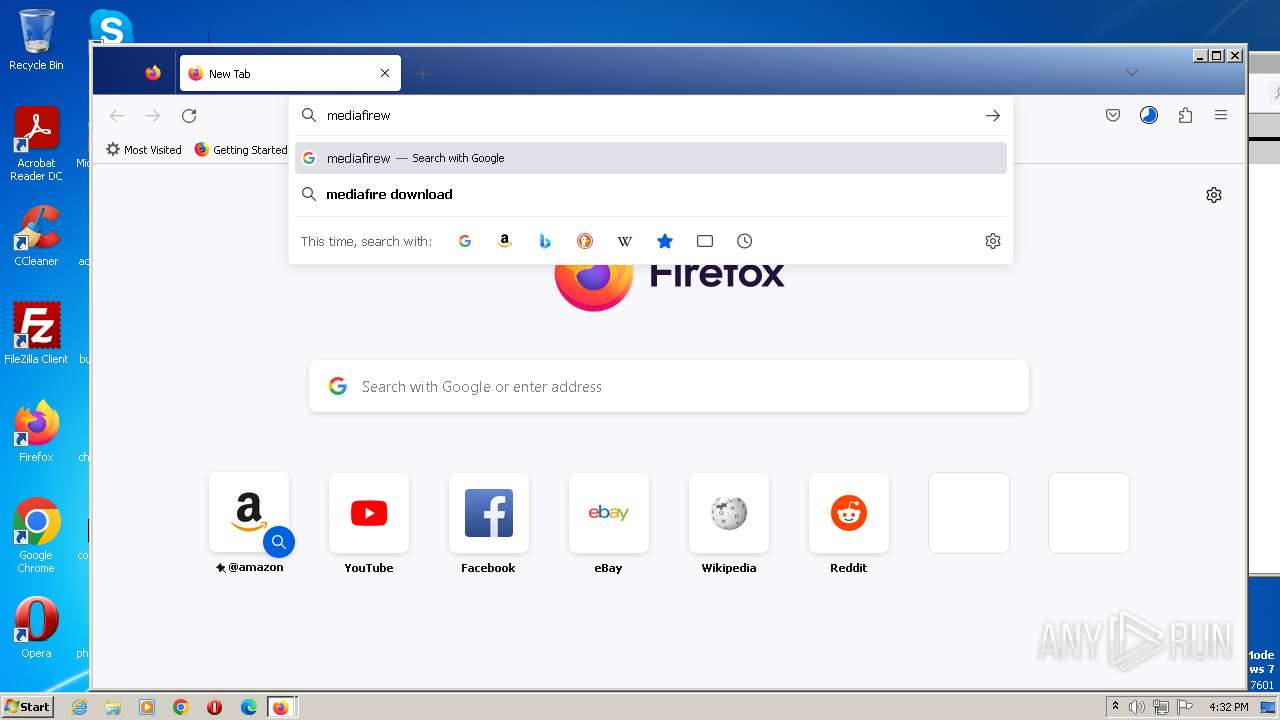Click the clock showing 4:32 PM
This screenshot has height=720, width=1280.
(x=1228, y=707)
